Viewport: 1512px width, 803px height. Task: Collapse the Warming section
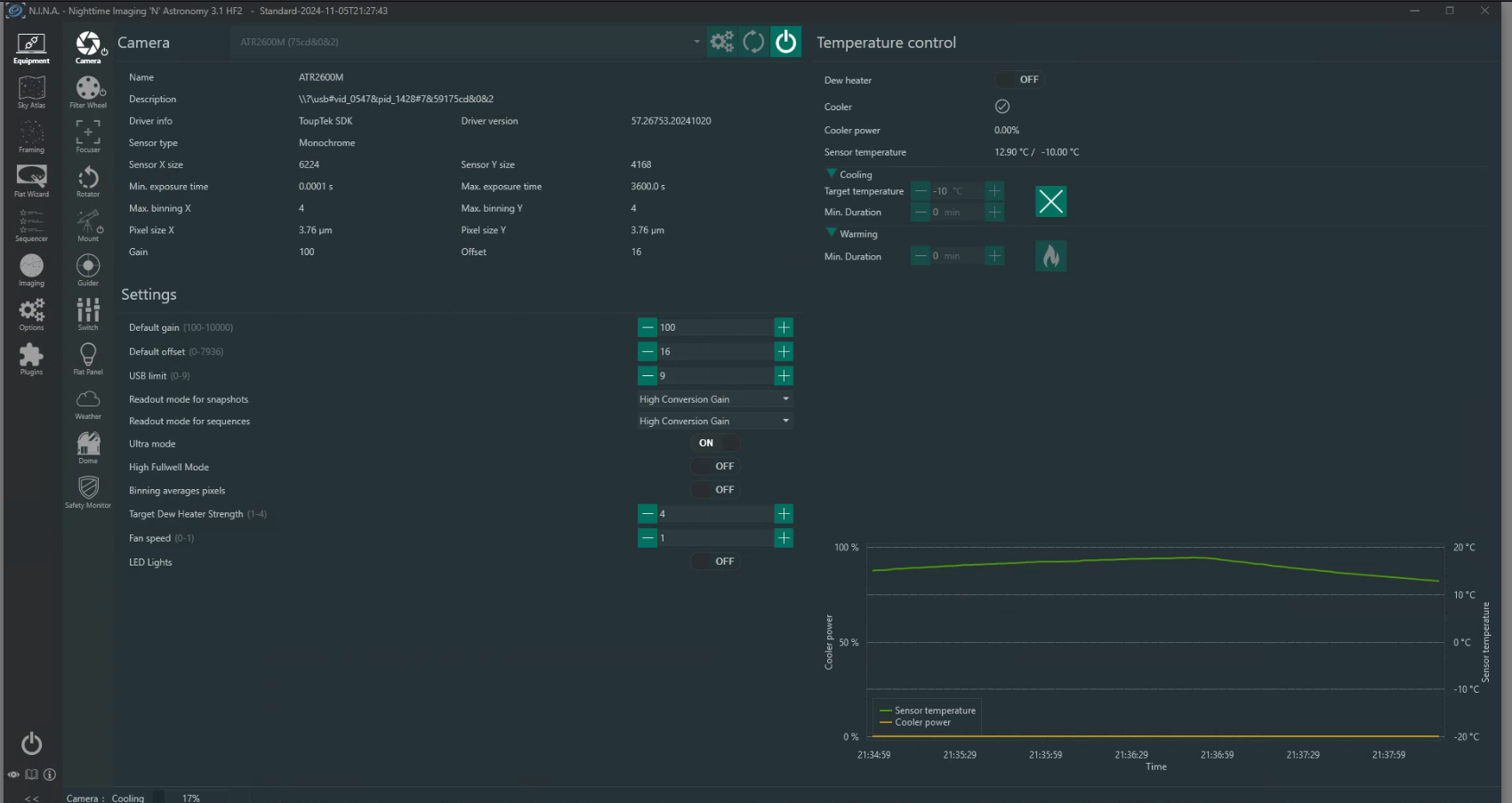point(832,233)
